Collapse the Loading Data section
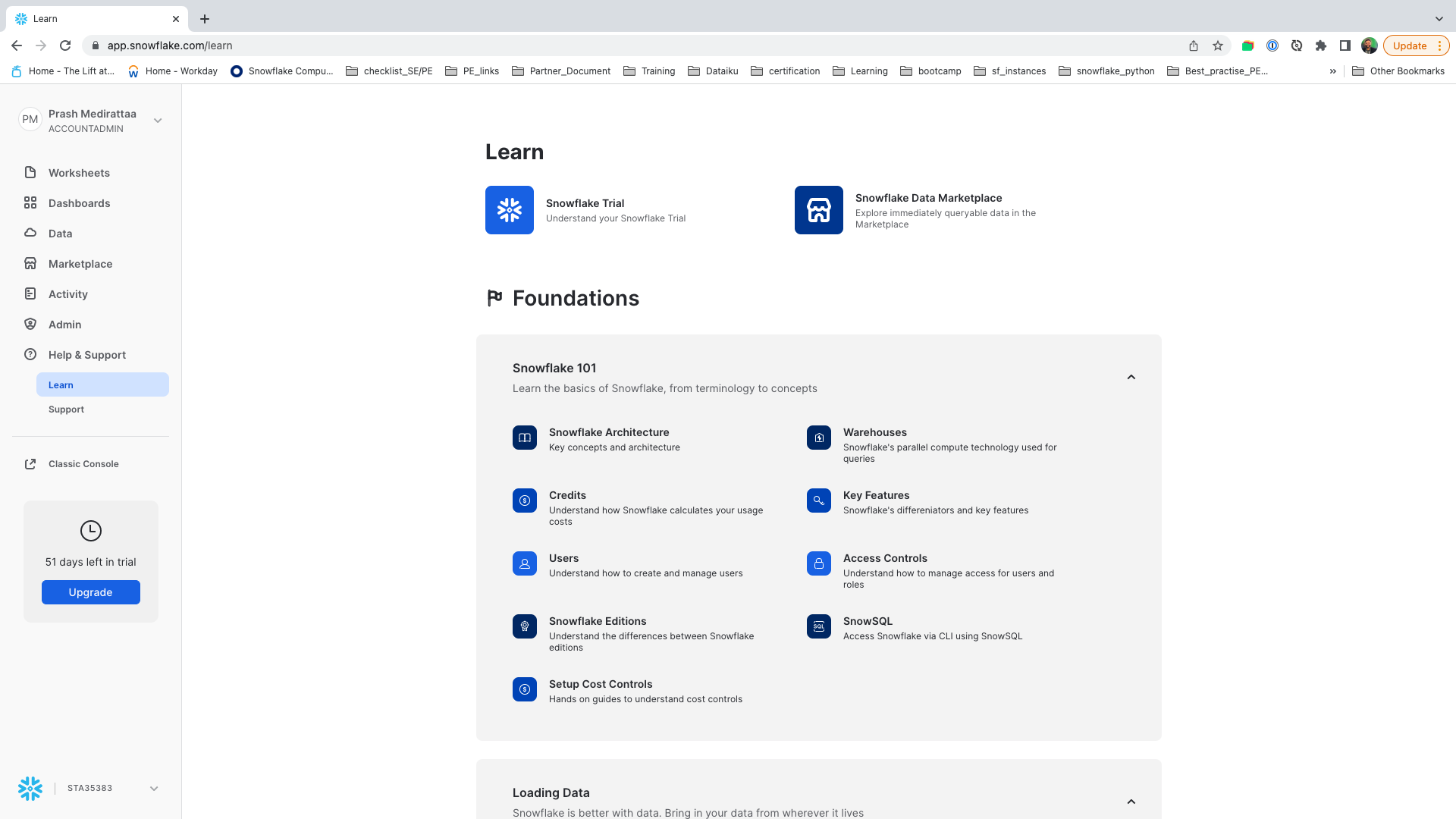 click(x=1131, y=802)
